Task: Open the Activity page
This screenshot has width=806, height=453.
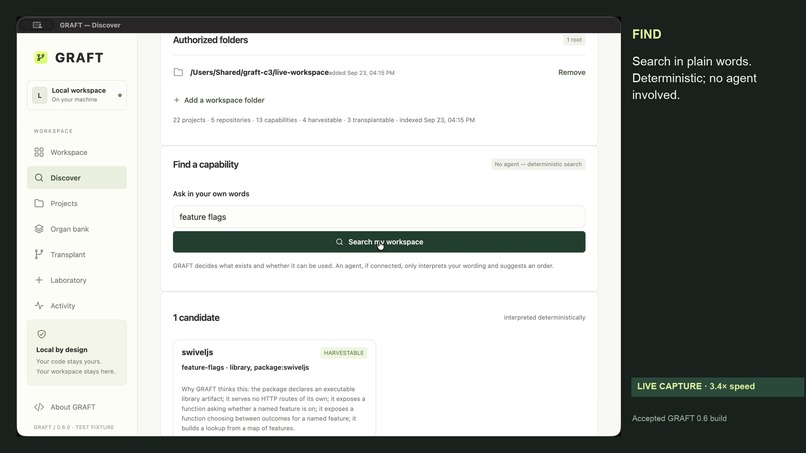Action: pyautogui.click(x=77, y=305)
